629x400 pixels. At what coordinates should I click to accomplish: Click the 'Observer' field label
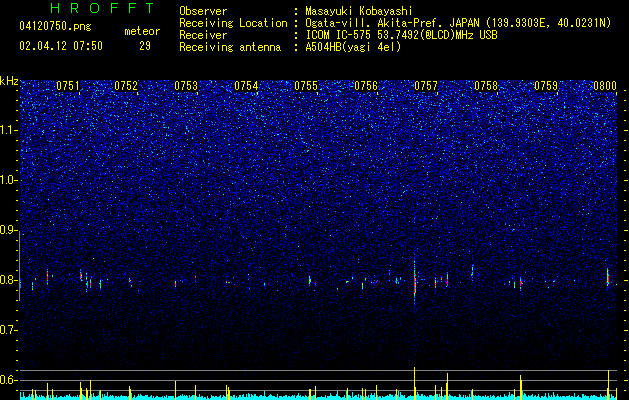coord(203,11)
